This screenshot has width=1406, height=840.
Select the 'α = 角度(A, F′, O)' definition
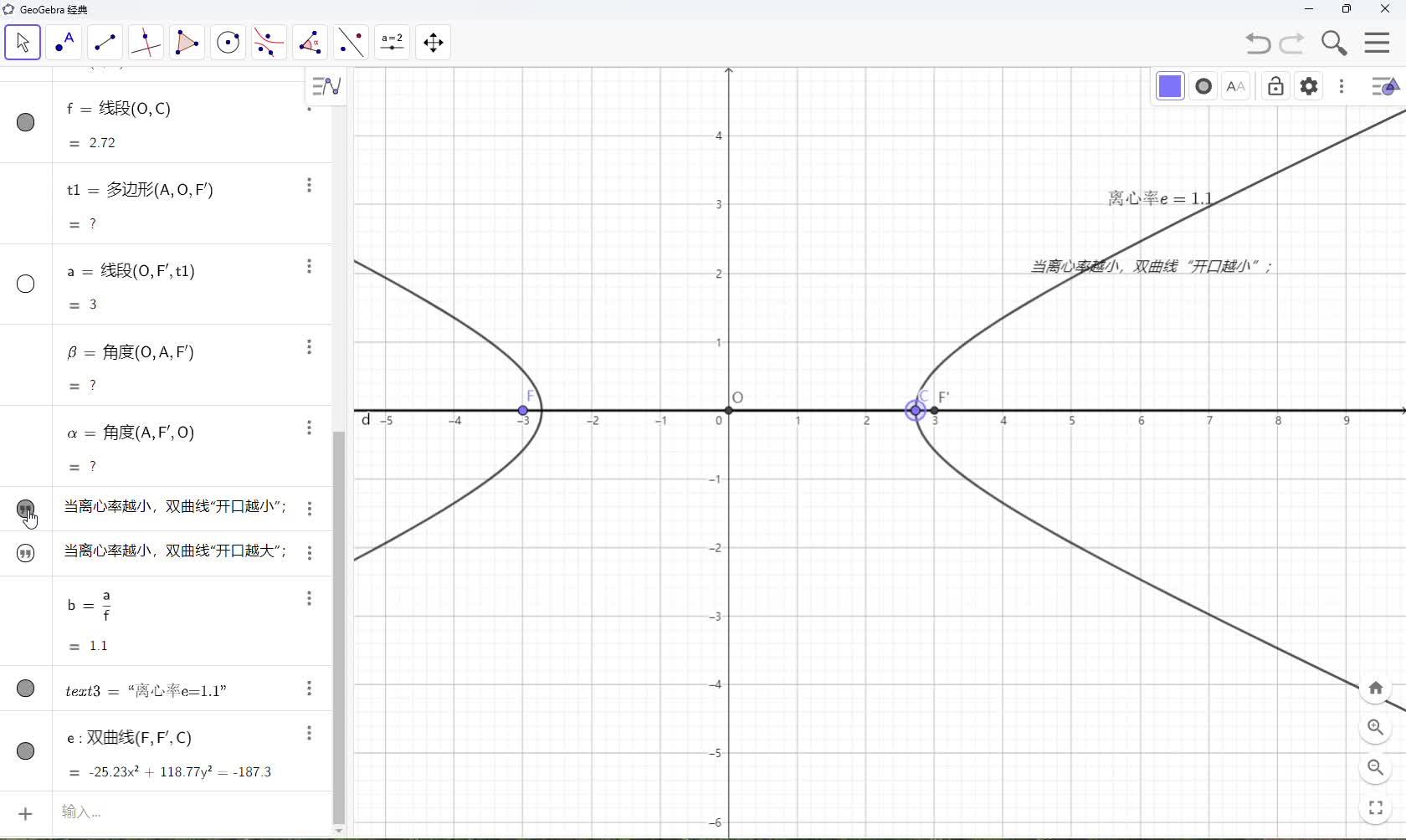[x=131, y=433]
